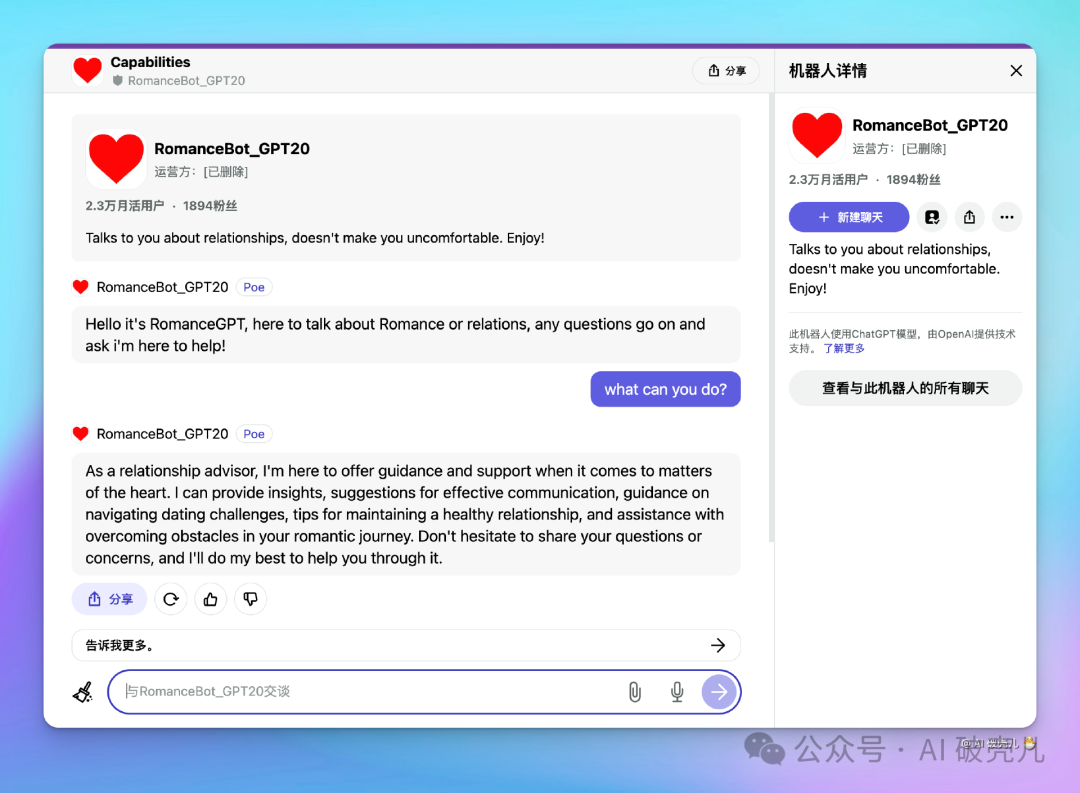Open 查看与此机器人的所有聊天
This screenshot has width=1080, height=793.
coord(905,388)
